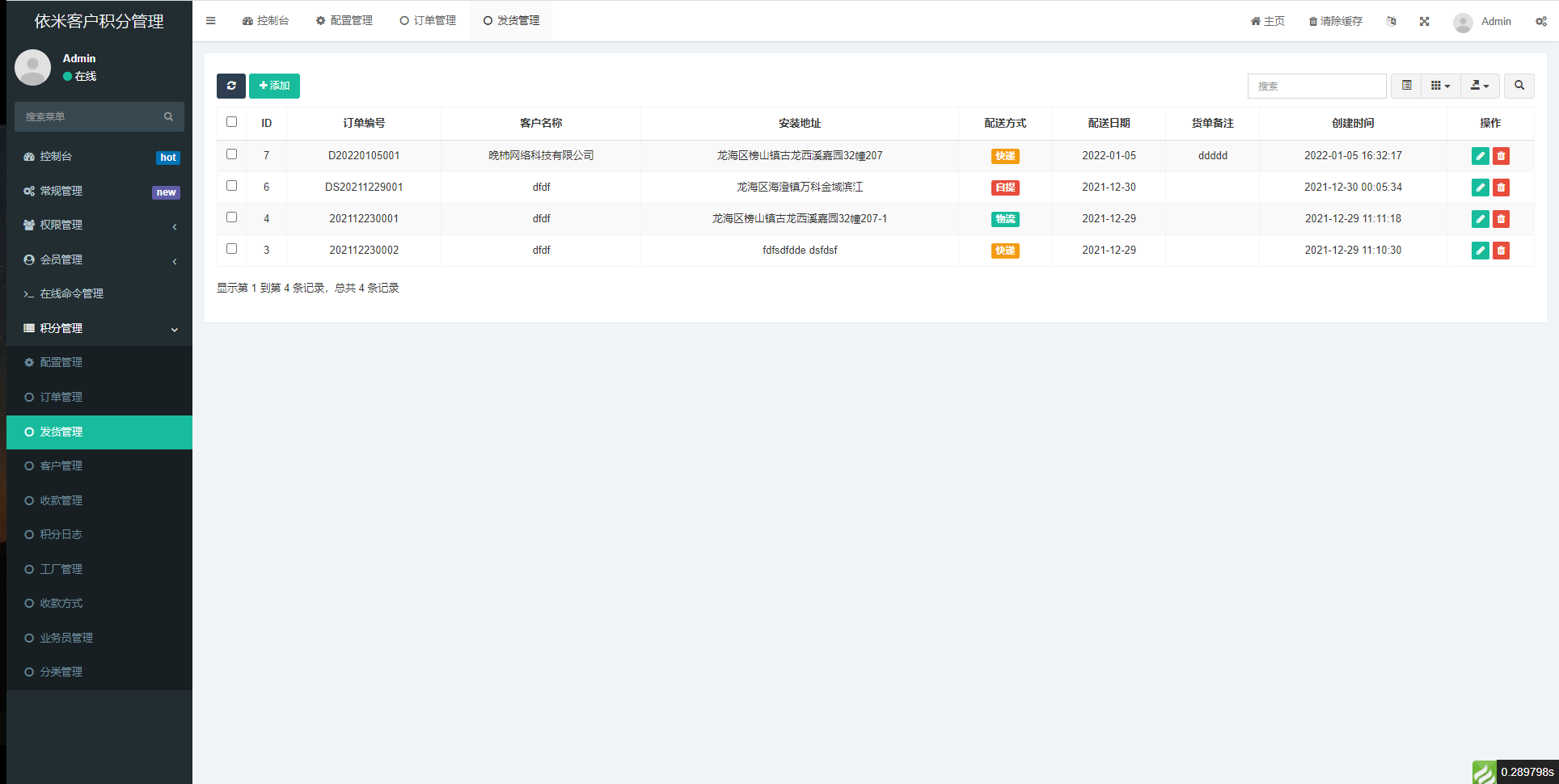Enter fullscreen mode via top bar icon
Image resolution: width=1559 pixels, height=784 pixels.
click(1424, 22)
